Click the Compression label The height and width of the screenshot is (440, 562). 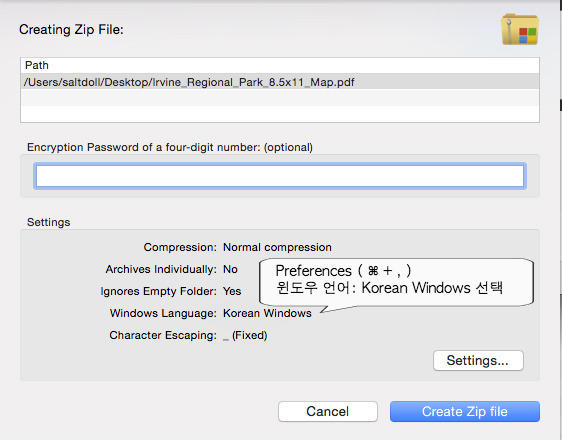pos(180,247)
